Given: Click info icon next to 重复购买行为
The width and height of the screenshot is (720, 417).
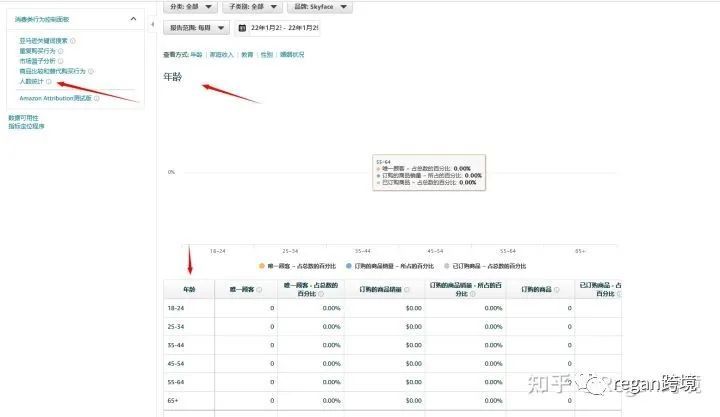Looking at the screenshot, I should click(61, 51).
